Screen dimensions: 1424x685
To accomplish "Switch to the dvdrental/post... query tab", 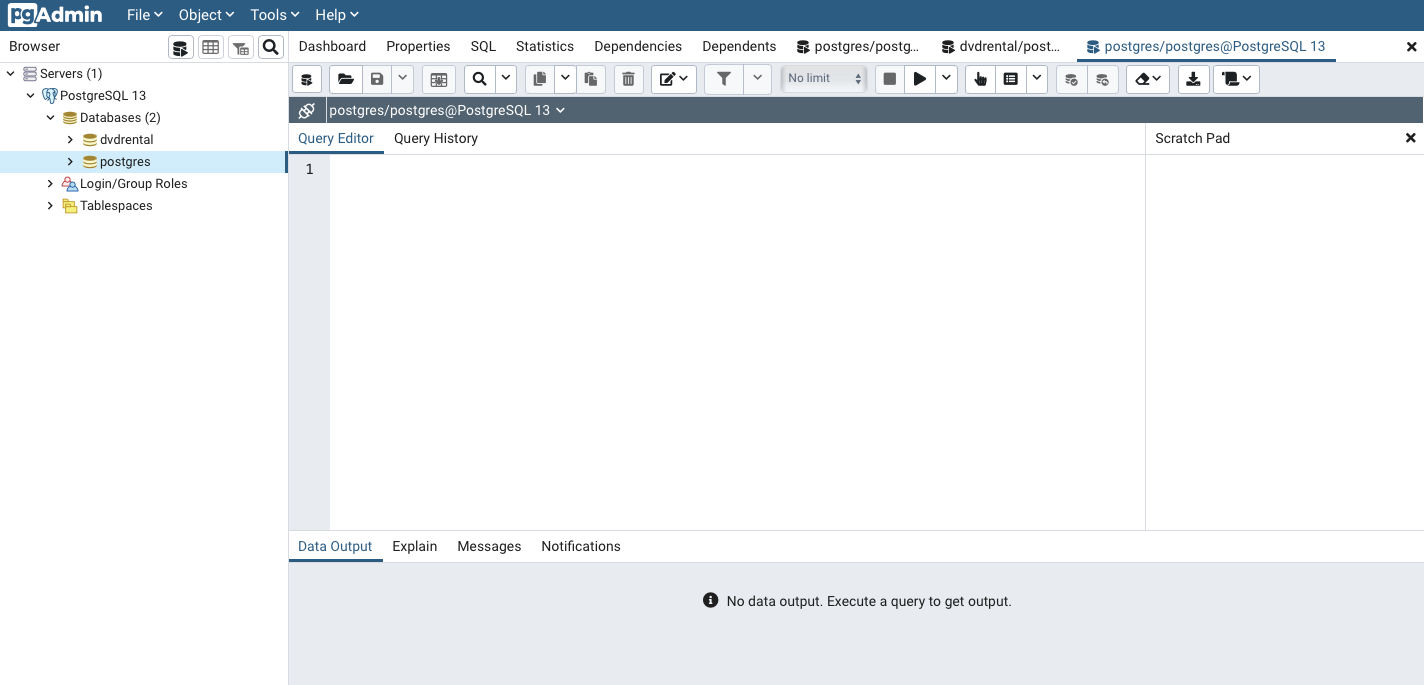I will pos(1001,46).
